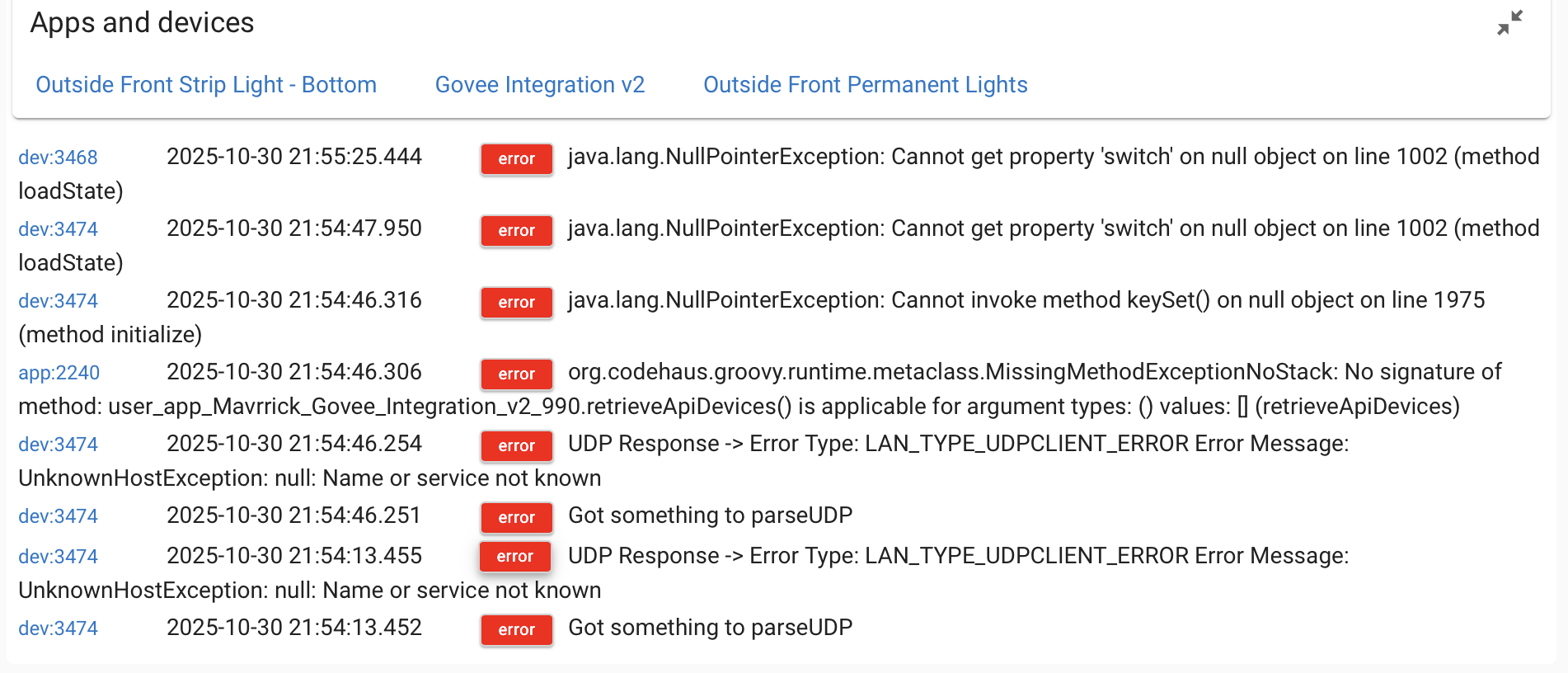Screen dimensions: 1568x673
Task: Click error badge for MissingMethodException entry
Action: (x=517, y=374)
